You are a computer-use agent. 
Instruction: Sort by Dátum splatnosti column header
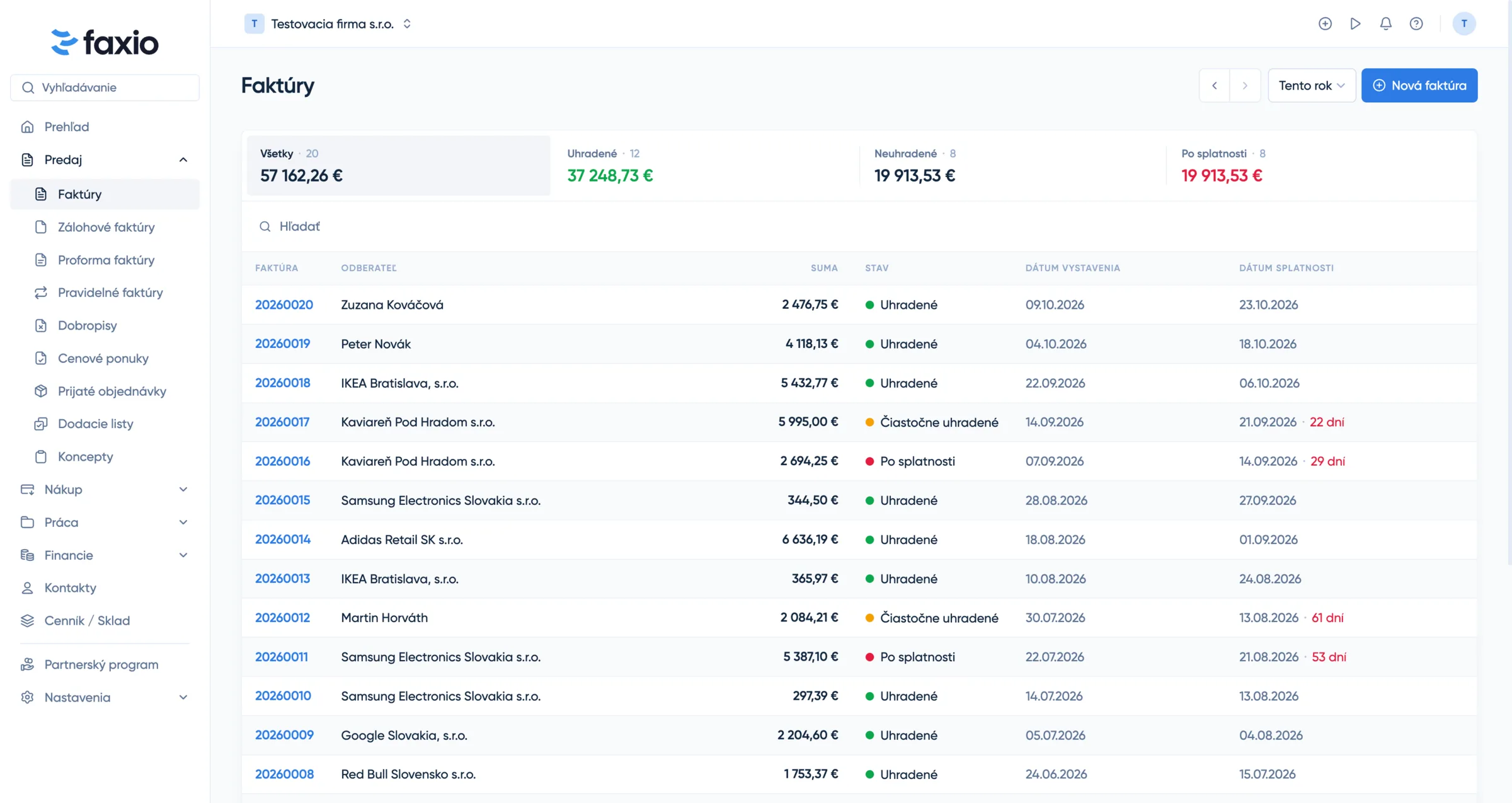(x=1286, y=268)
